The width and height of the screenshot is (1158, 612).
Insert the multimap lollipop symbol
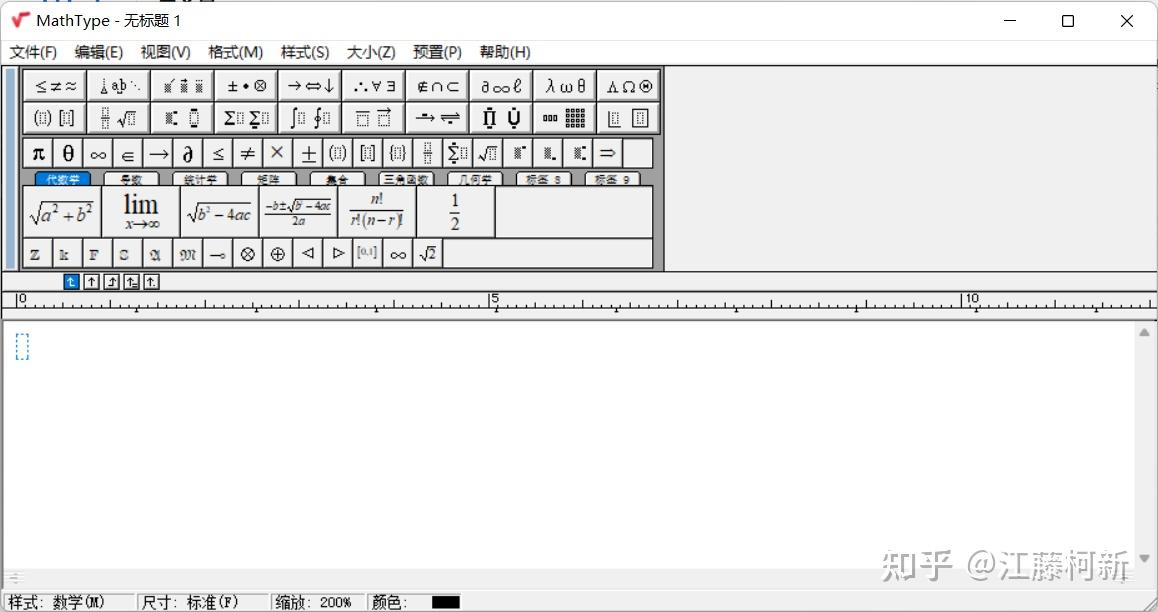[218, 254]
